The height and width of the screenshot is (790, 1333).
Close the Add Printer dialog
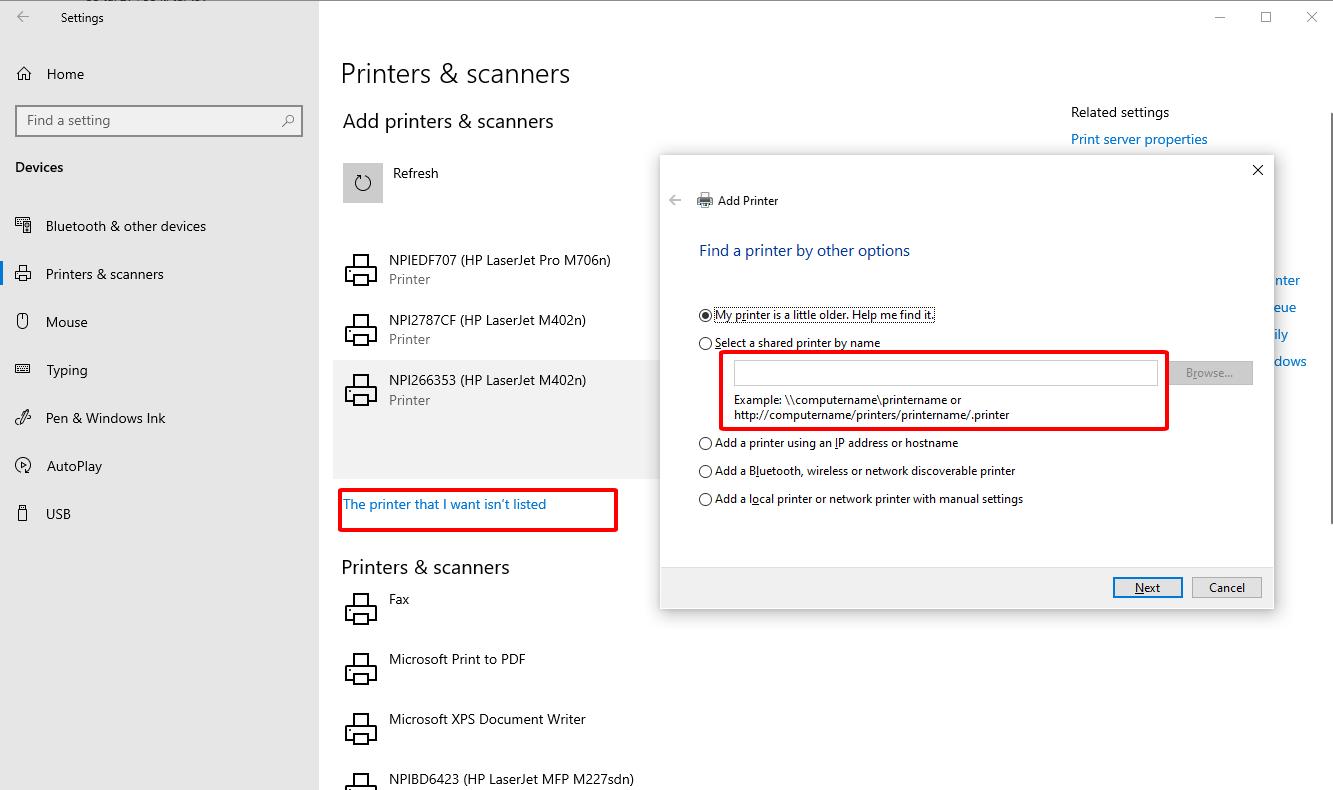click(1258, 170)
